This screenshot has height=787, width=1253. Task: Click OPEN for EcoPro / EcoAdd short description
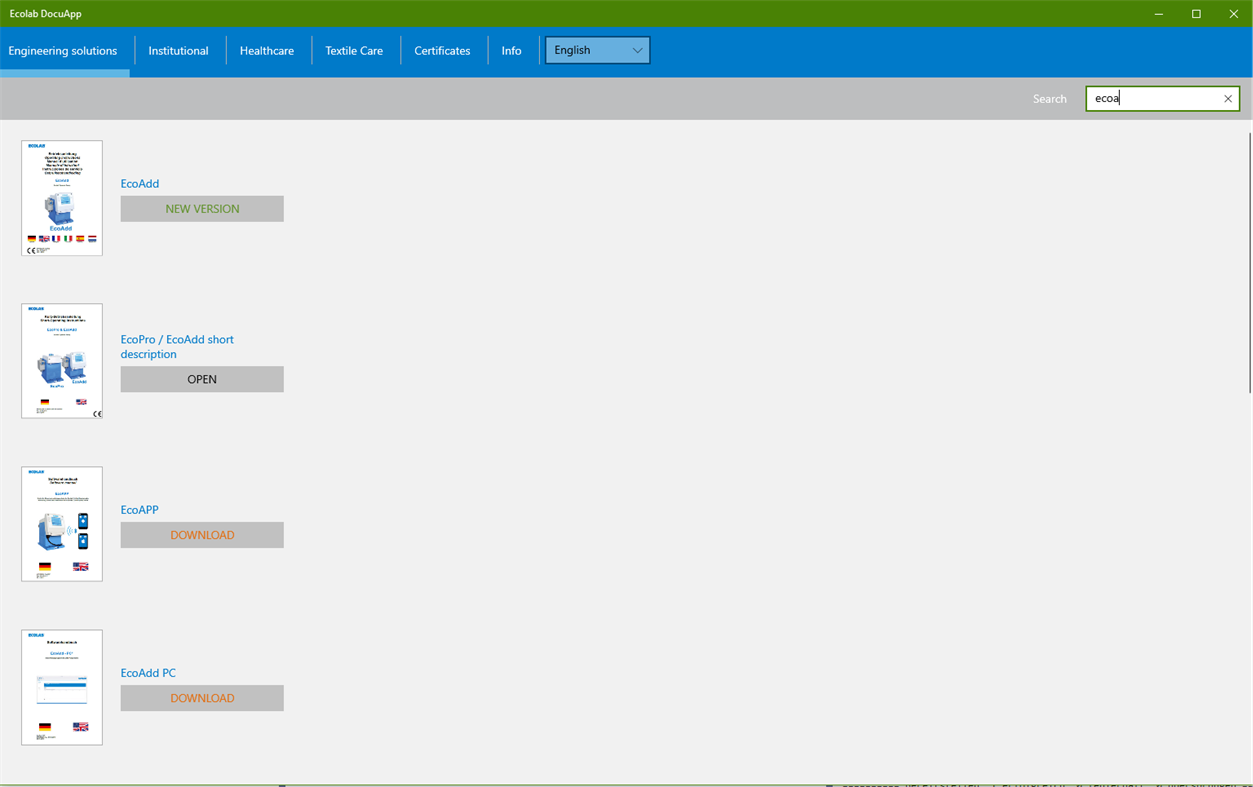pyautogui.click(x=201, y=379)
